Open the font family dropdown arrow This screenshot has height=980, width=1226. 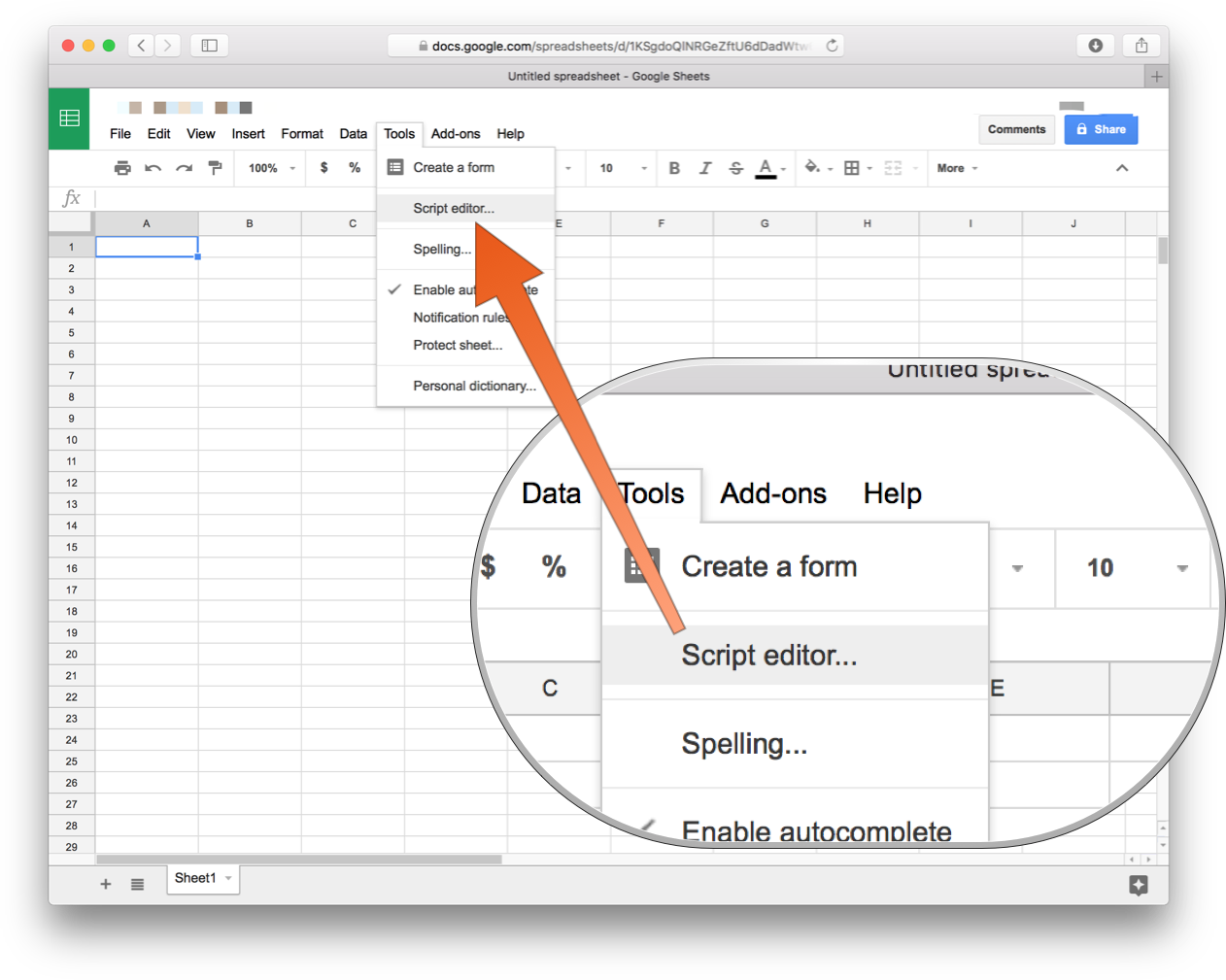(x=568, y=168)
